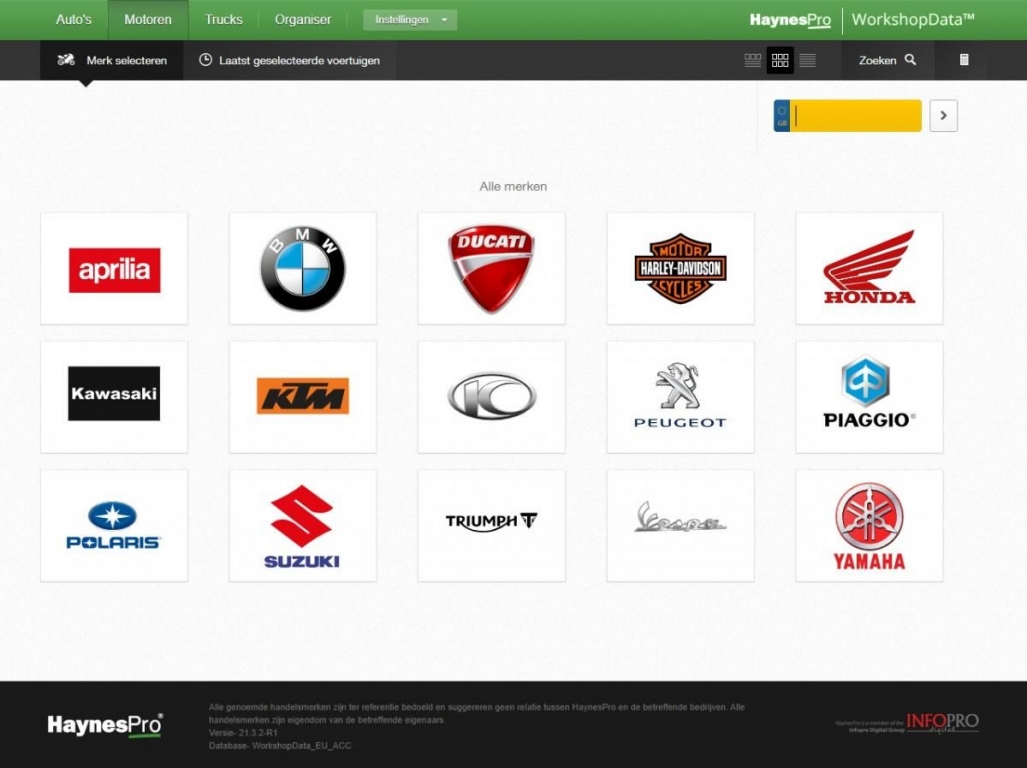Screen dimensions: 1027x768
Task: Select the Polaris brand logo
Action: (113, 525)
